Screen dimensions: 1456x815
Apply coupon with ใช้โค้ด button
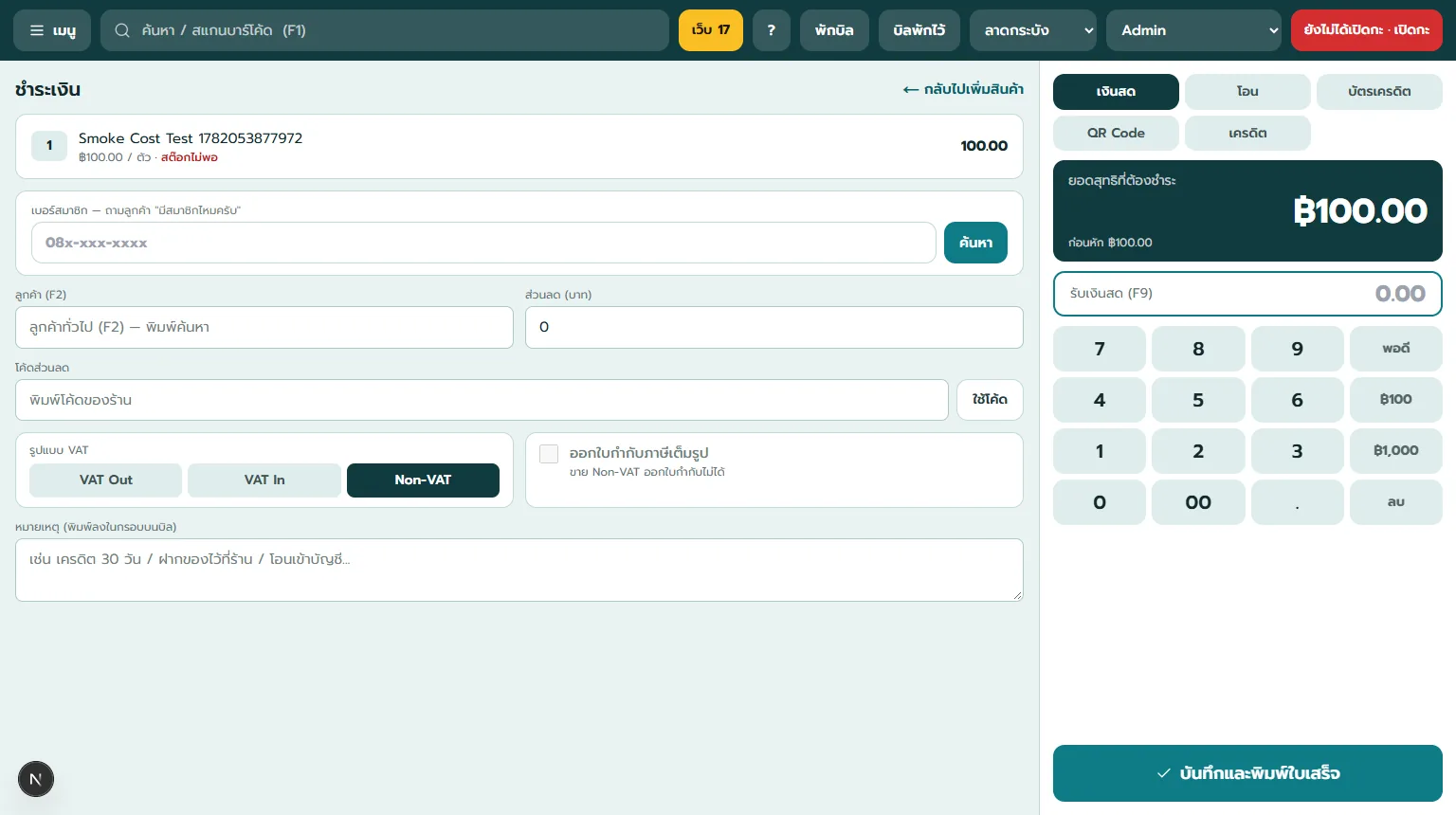click(x=990, y=400)
